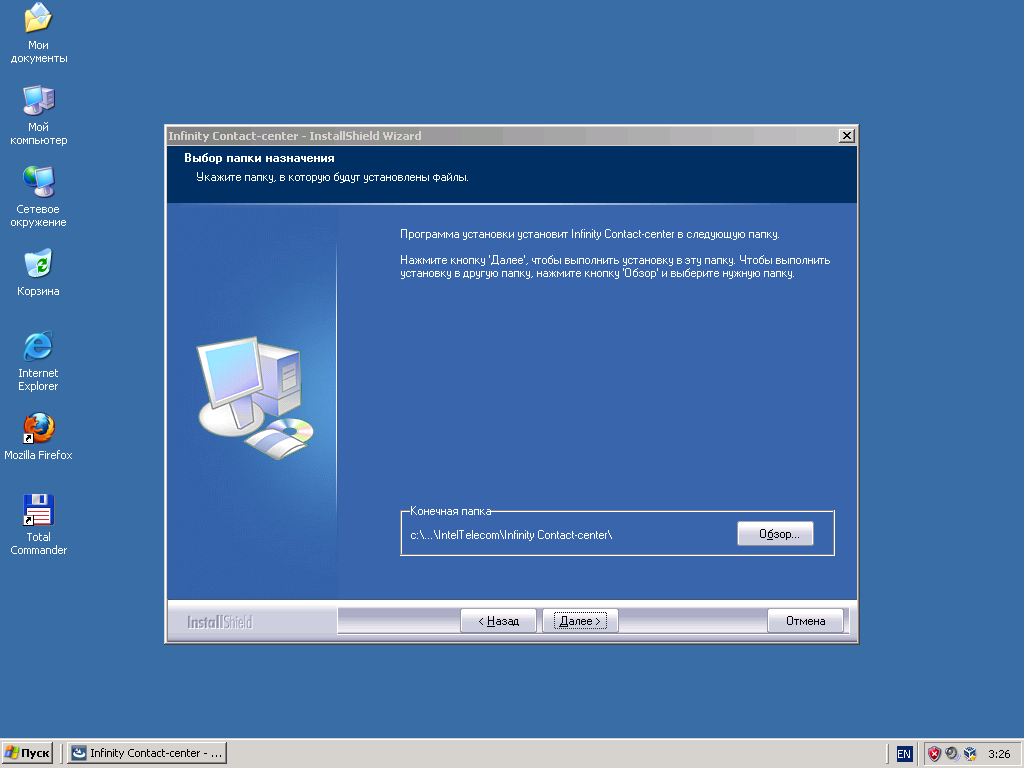Select the Total Commander desktop icon
This screenshot has width=1024, height=768.
(x=38, y=525)
